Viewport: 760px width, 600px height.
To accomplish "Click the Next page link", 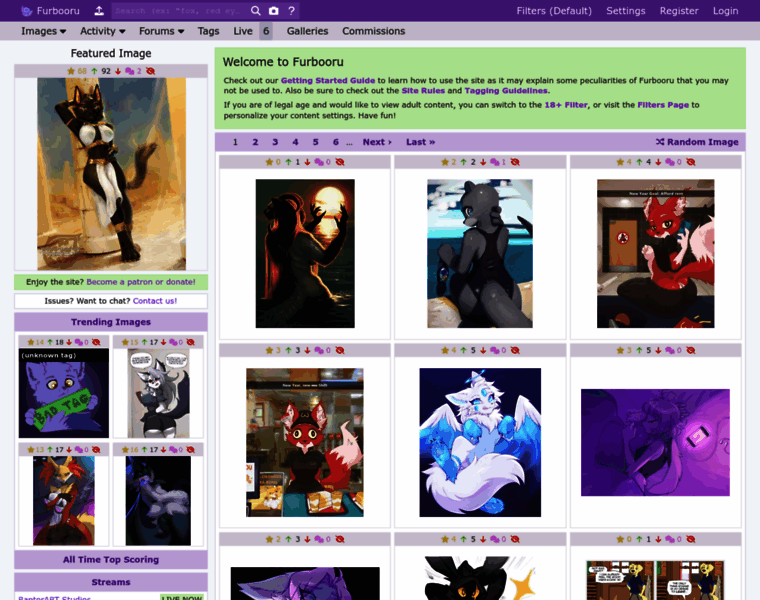I will [377, 142].
